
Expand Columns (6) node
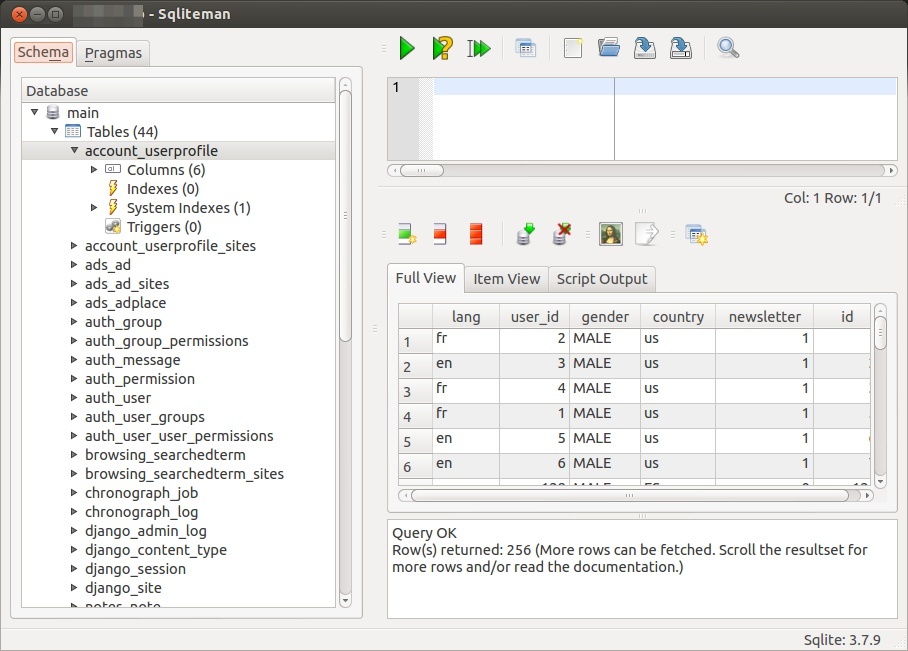pyautogui.click(x=94, y=170)
